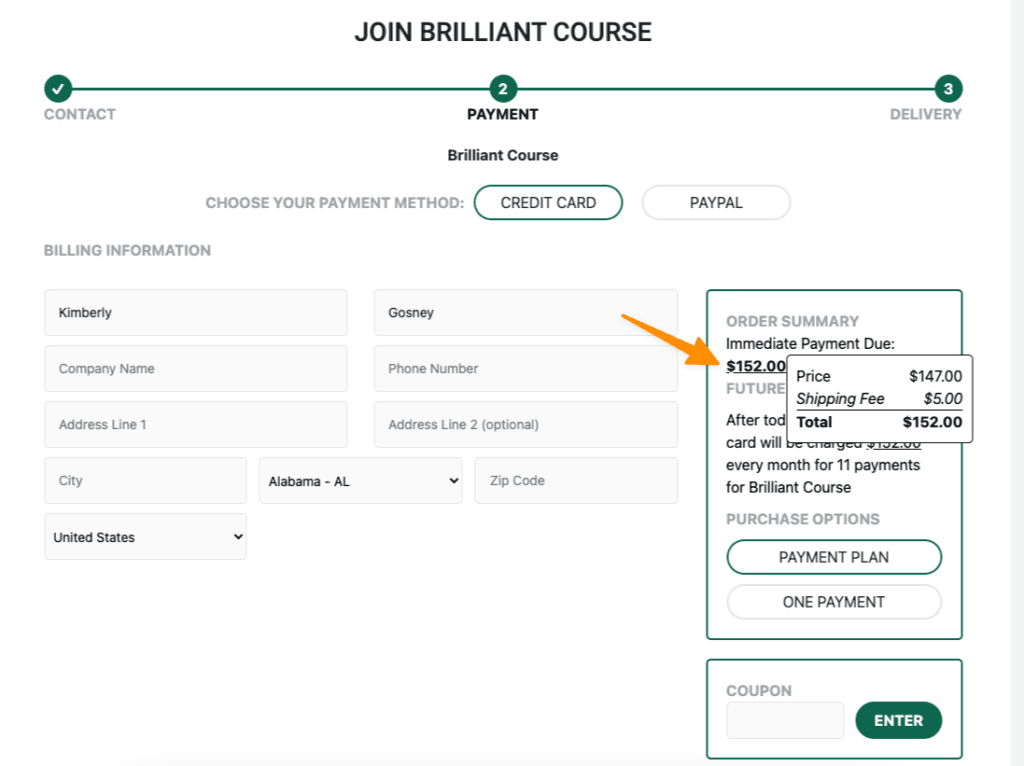Click the Payment step number circle
This screenshot has width=1024, height=766.
point(503,89)
